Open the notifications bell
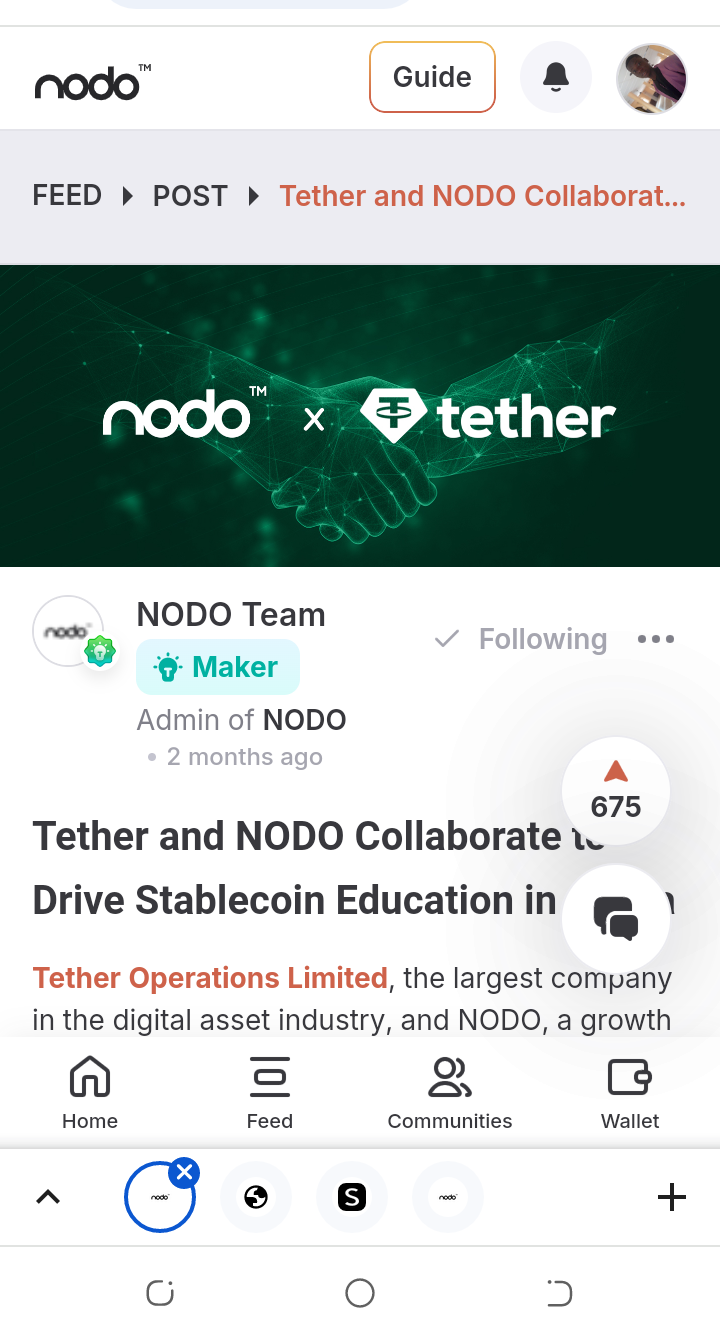720x1340 pixels. 556,77
